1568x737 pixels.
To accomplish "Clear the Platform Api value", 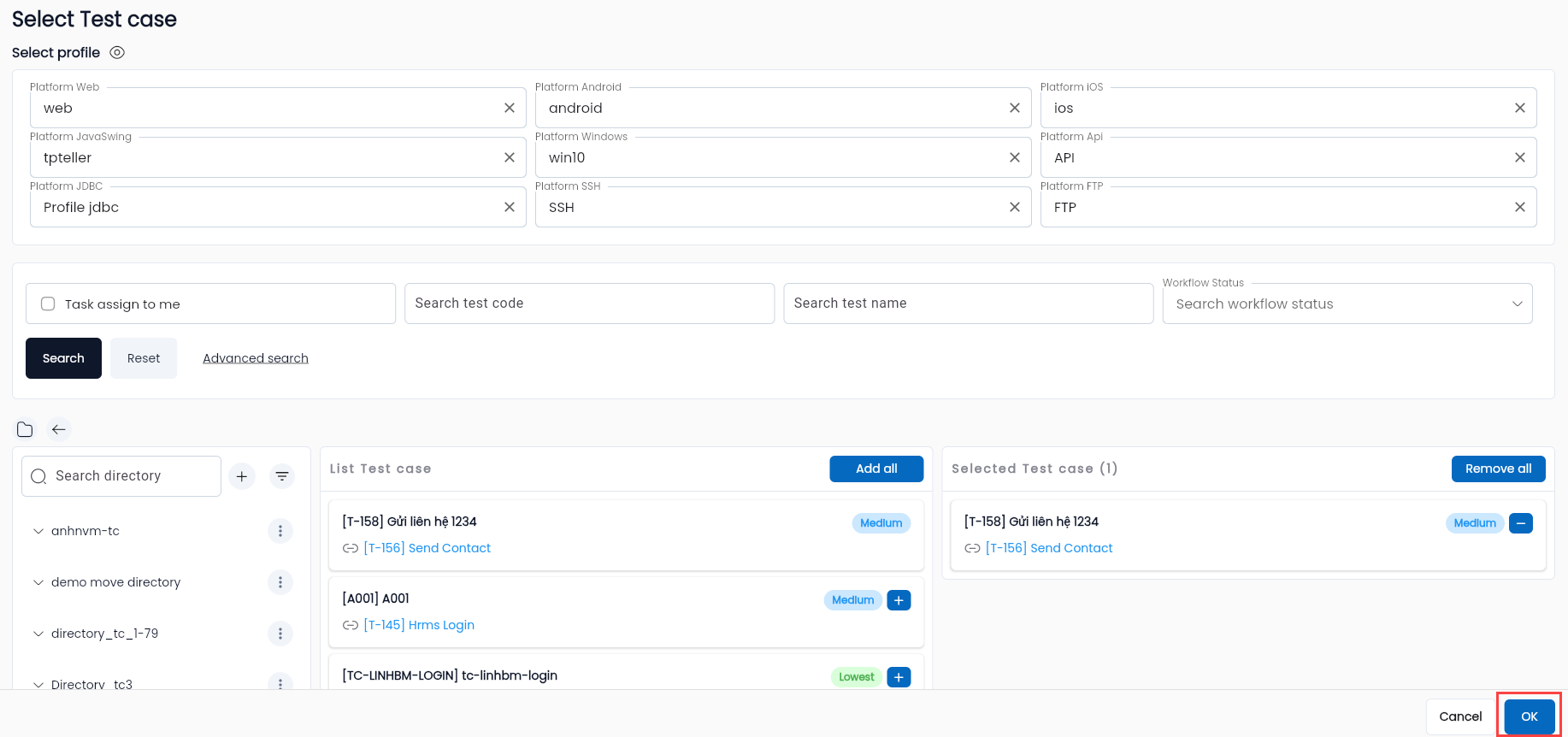I will pos(1520,157).
